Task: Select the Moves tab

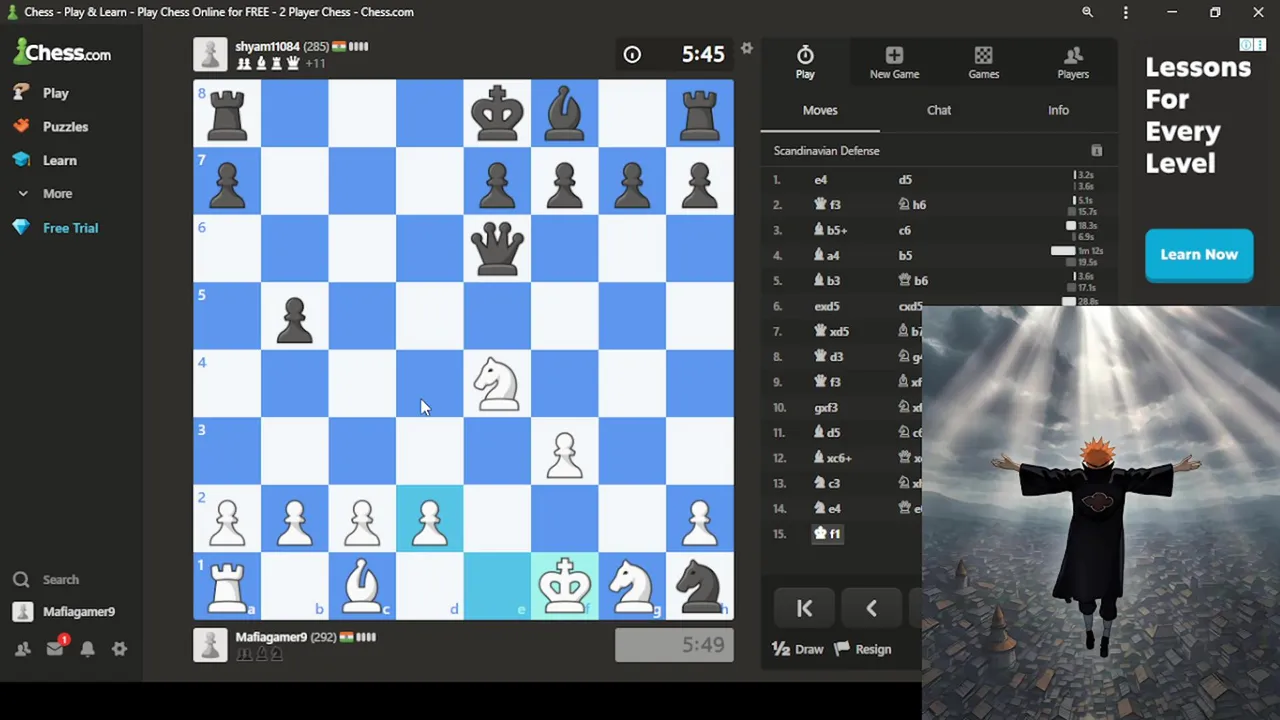Action: point(820,110)
